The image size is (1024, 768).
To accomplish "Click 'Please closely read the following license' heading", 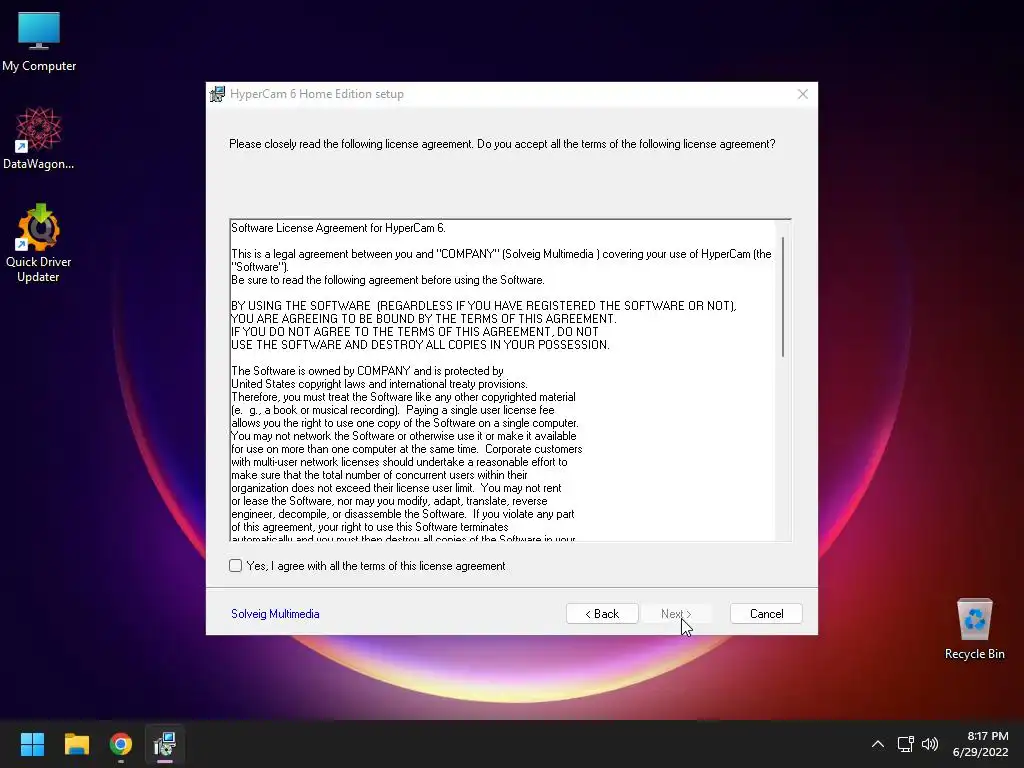I will (502, 144).
